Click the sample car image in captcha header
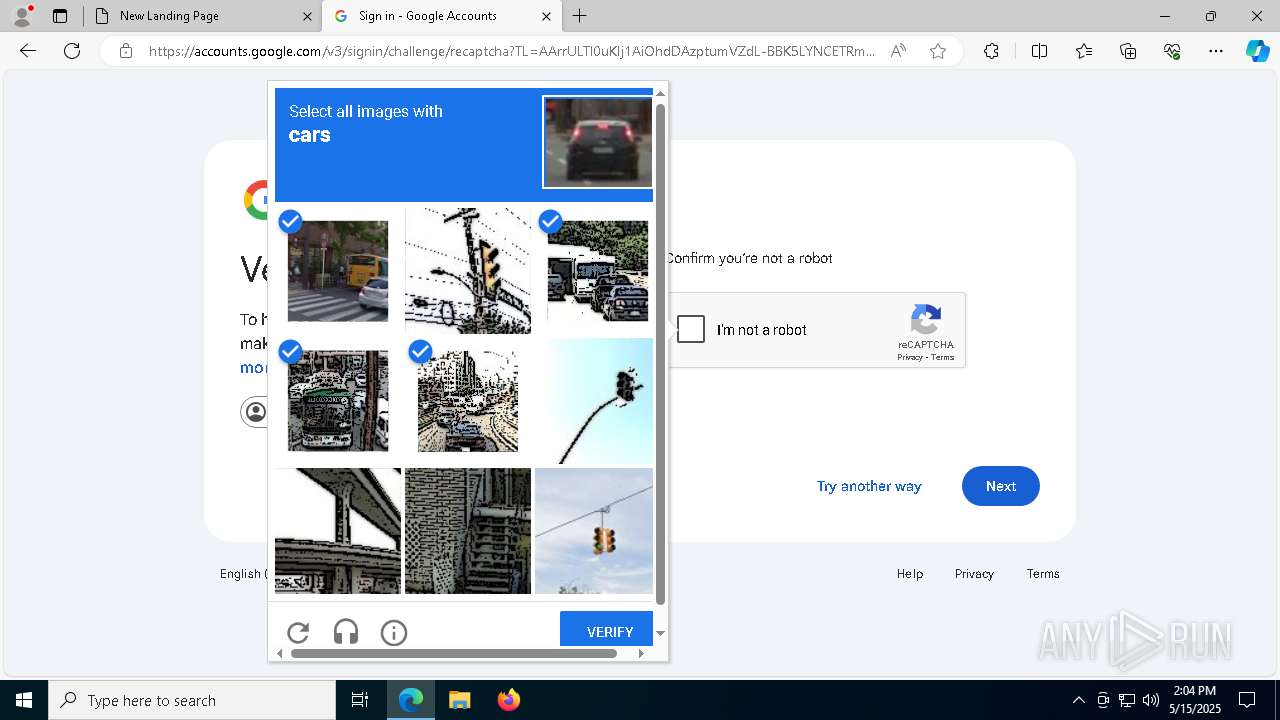Viewport: 1280px width, 720px height. coord(598,142)
